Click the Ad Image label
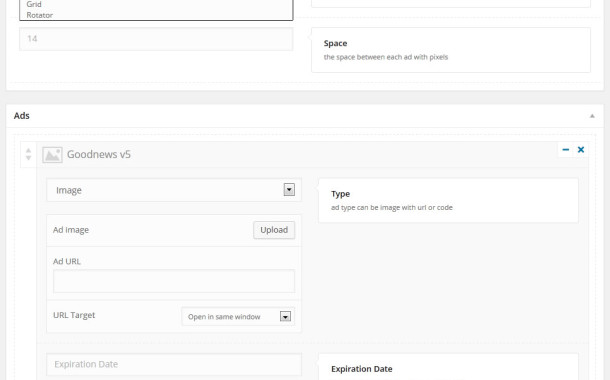This screenshot has width=610, height=380. (71, 230)
